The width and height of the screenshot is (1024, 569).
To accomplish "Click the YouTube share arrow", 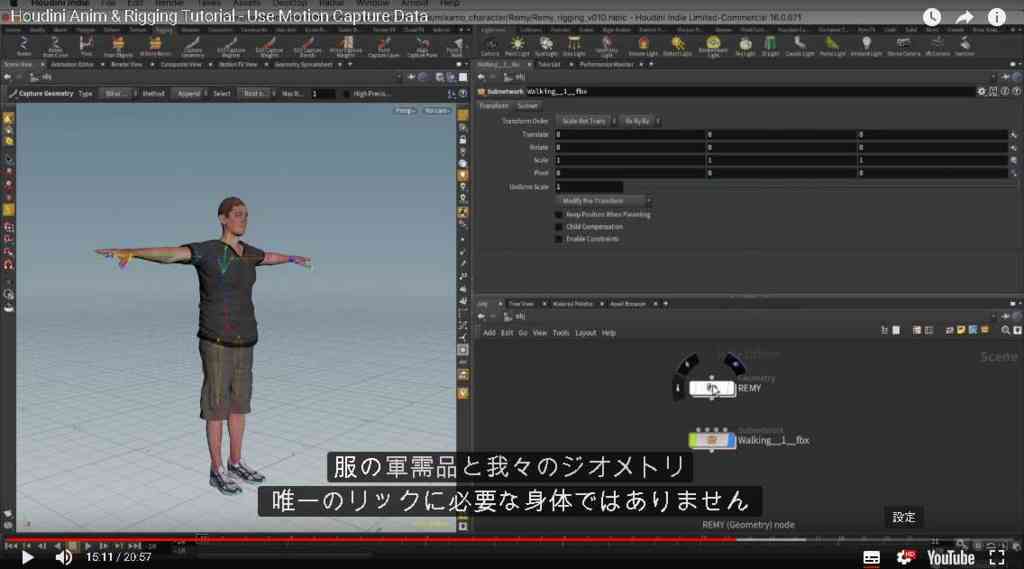I will [964, 17].
